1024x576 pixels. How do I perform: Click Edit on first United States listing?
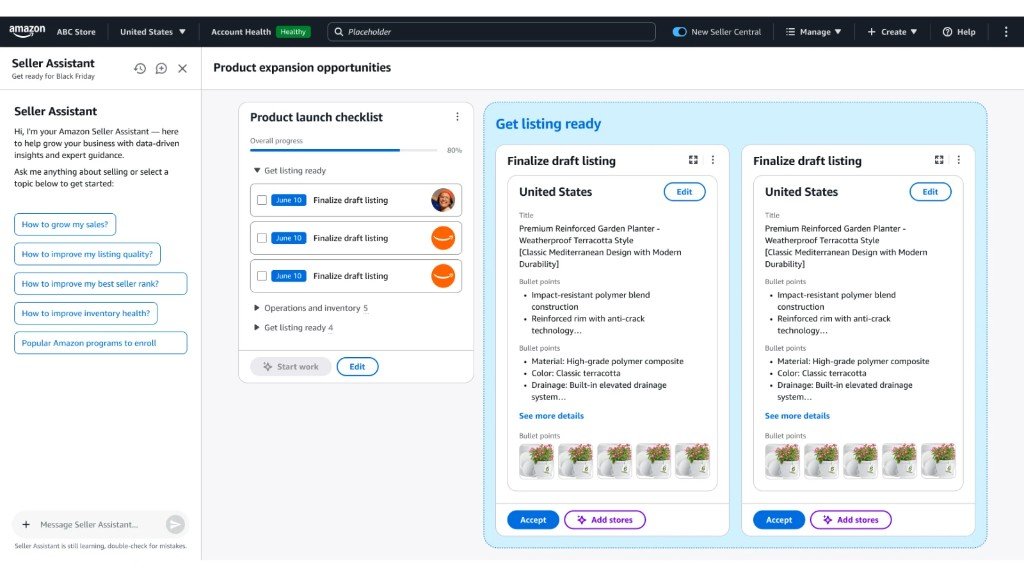684,192
